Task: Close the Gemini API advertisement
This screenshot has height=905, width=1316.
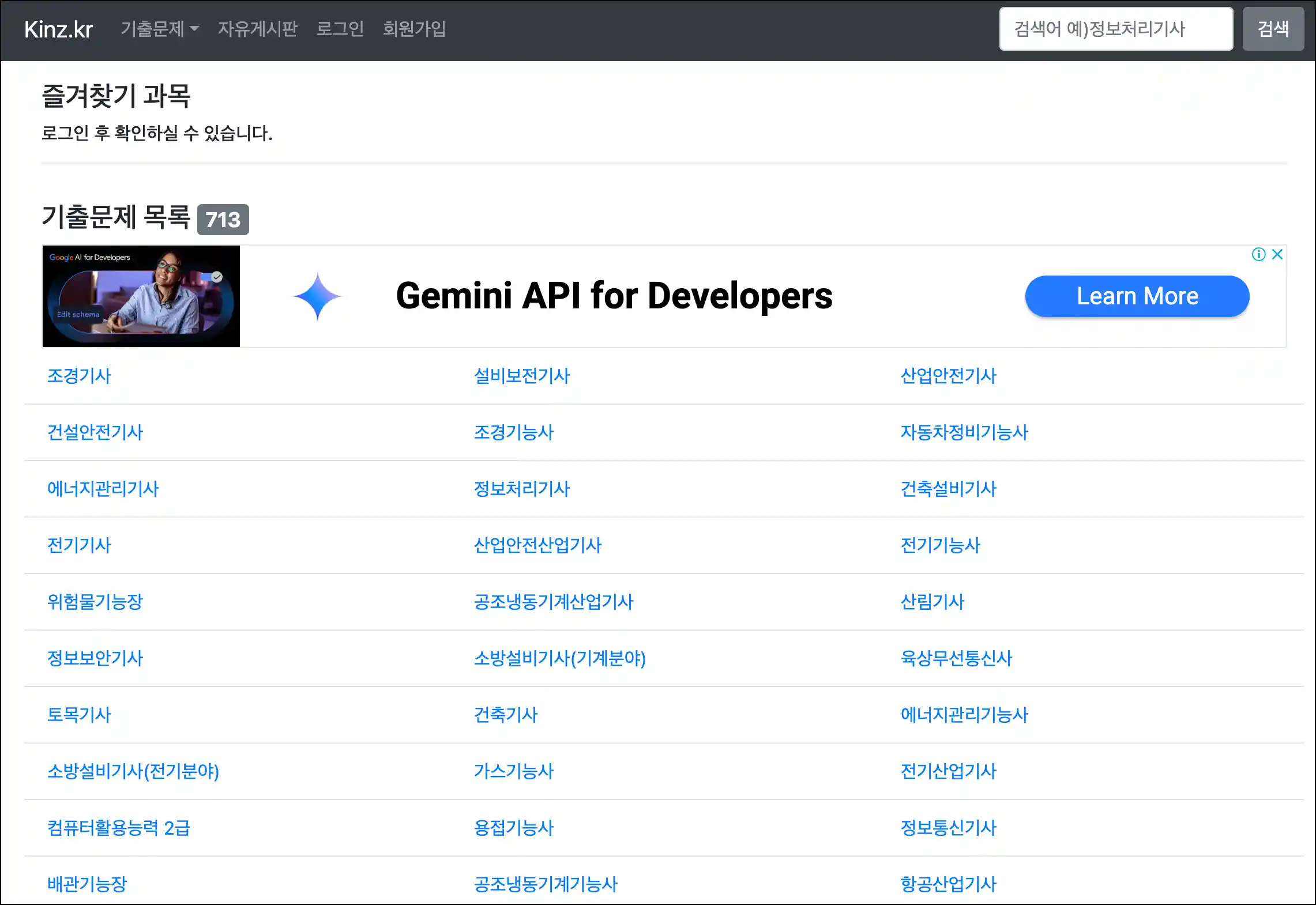Action: coord(1277,254)
